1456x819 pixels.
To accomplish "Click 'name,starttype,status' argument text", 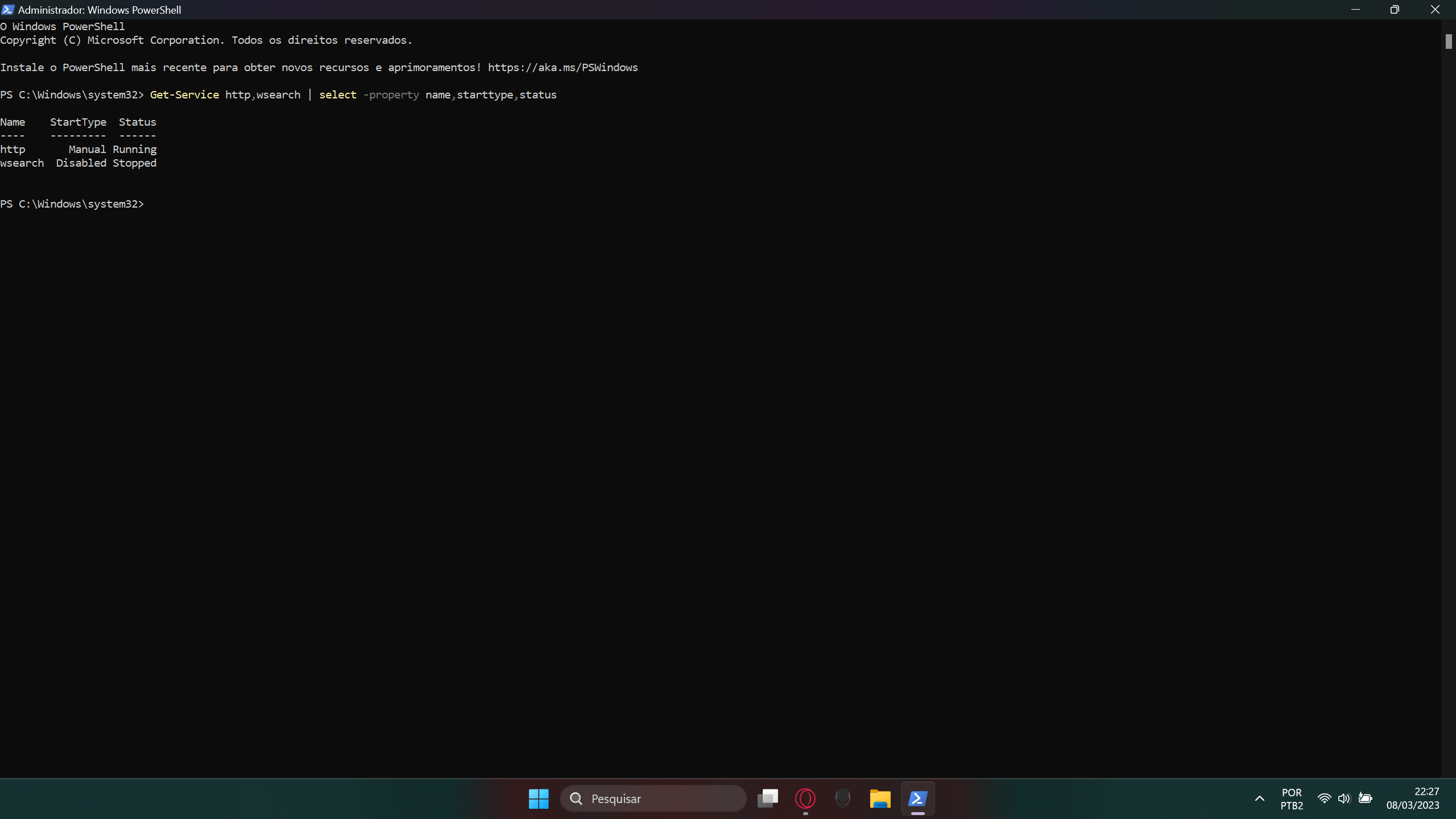I will coord(491,95).
